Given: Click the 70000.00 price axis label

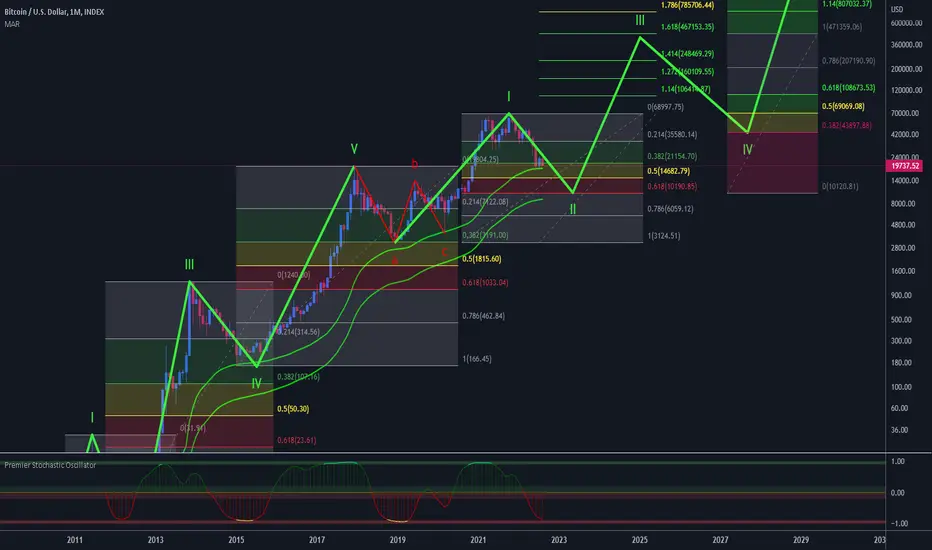Looking at the screenshot, I should click(905, 113).
